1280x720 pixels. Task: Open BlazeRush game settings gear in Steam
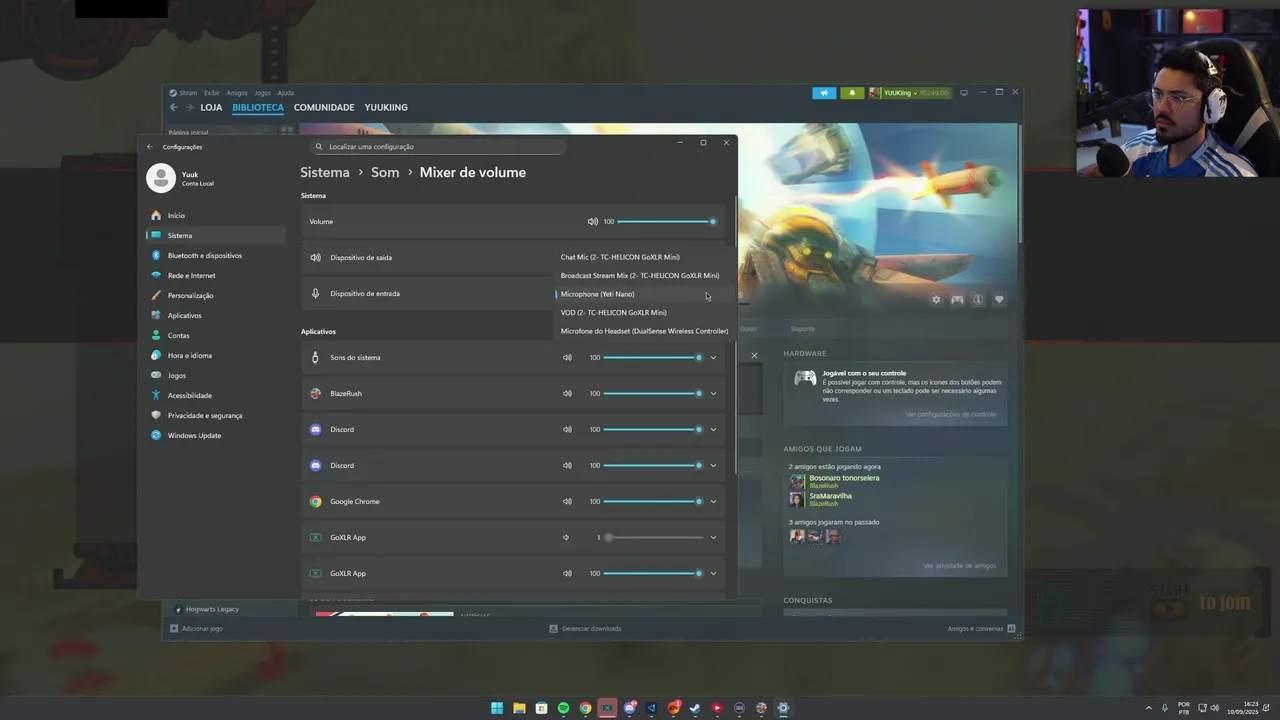pos(936,299)
